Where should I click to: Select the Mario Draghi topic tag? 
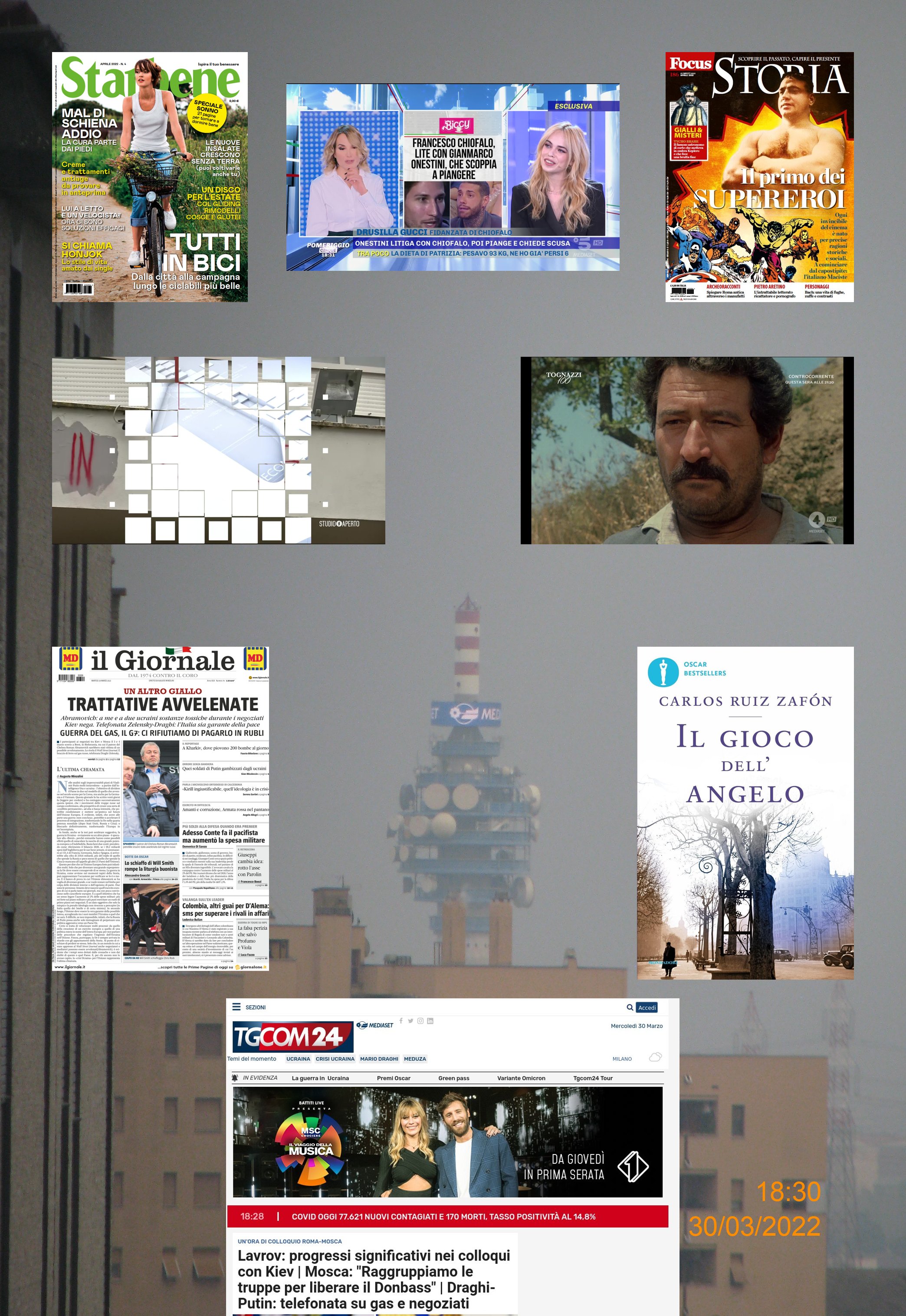pos(379,1059)
